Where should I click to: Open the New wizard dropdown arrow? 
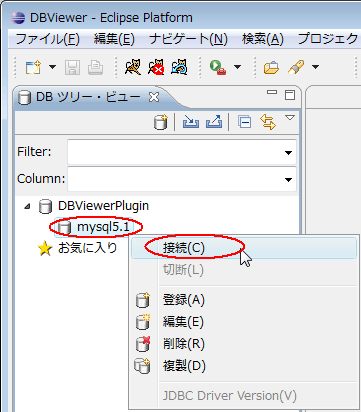[53, 67]
